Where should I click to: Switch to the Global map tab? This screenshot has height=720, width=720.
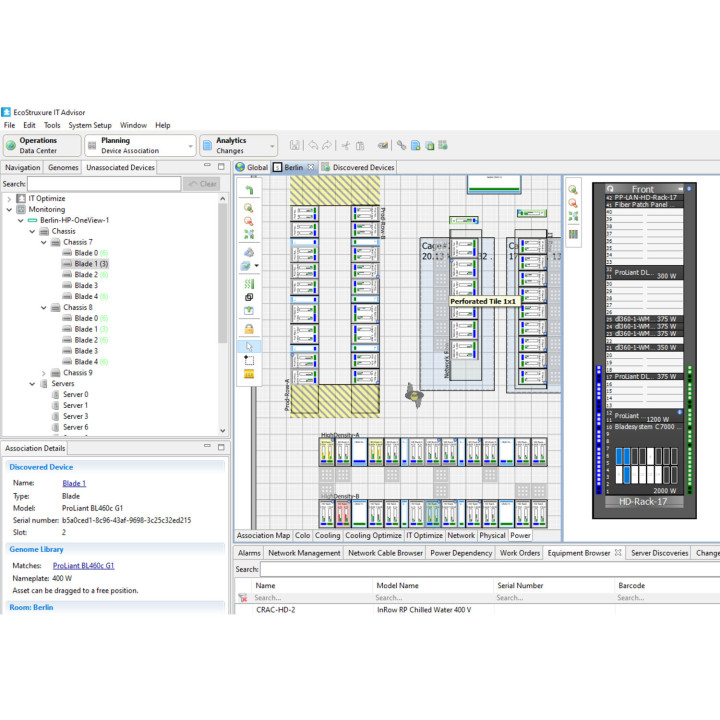252,168
